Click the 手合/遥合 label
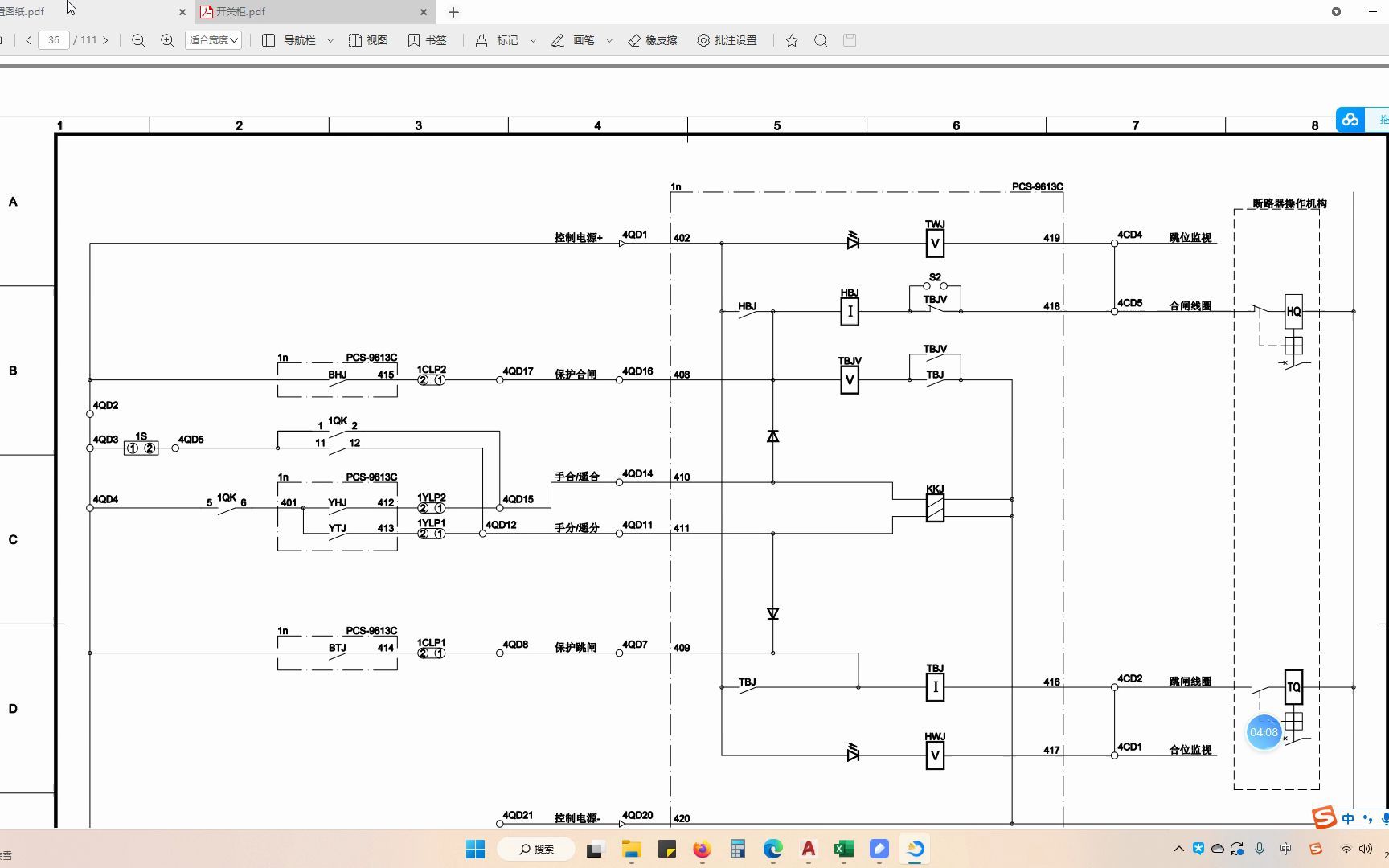The image size is (1389, 868). [x=576, y=477]
